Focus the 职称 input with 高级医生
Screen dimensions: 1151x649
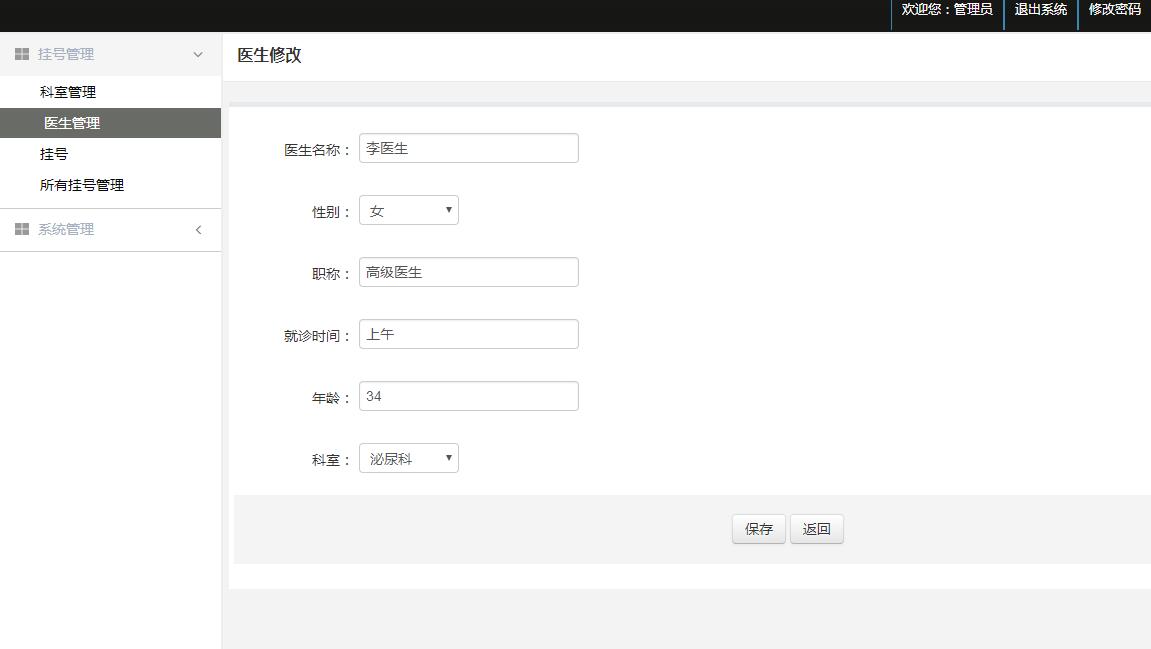tap(468, 272)
